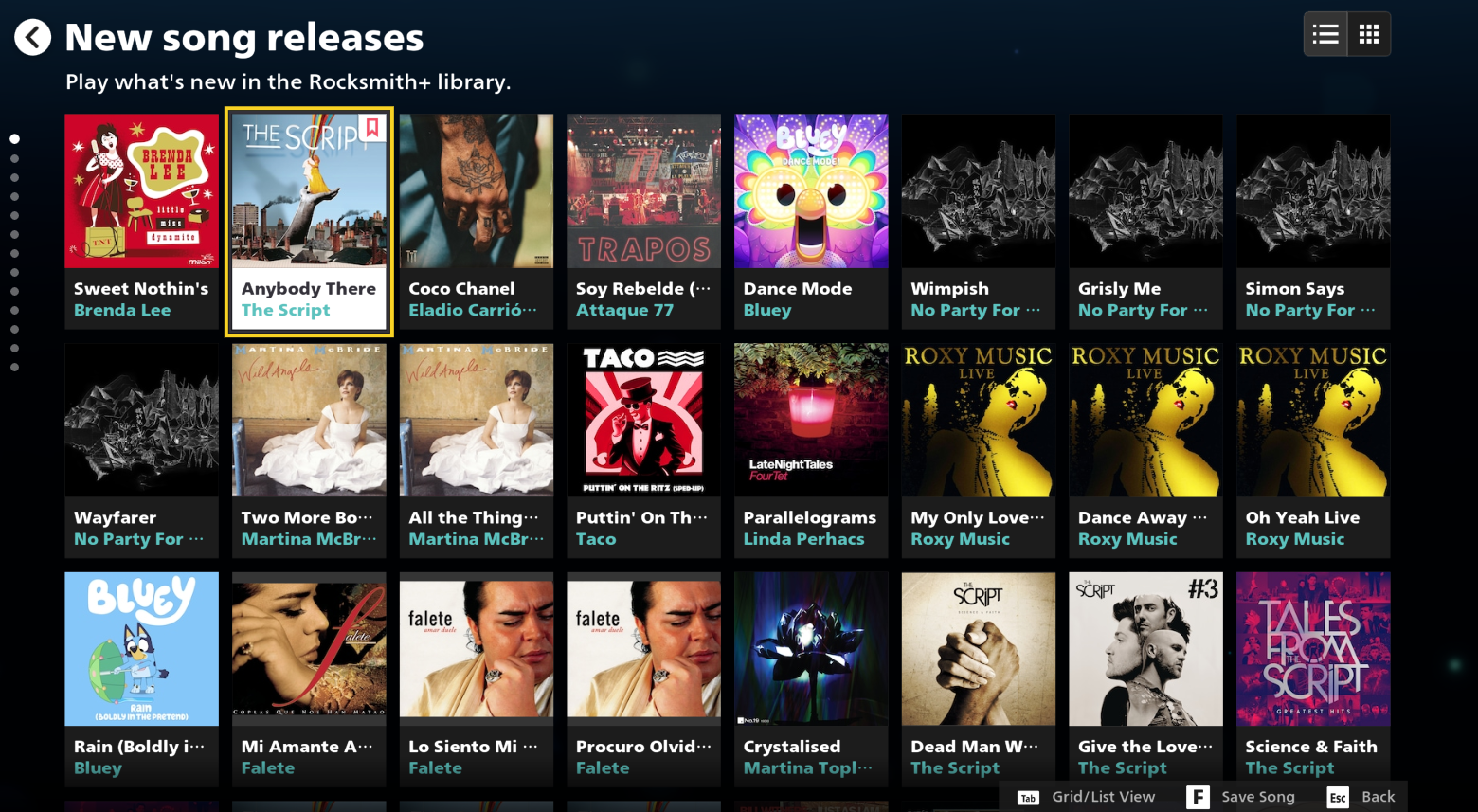Click The Script under Science & Faith

[1289, 768]
